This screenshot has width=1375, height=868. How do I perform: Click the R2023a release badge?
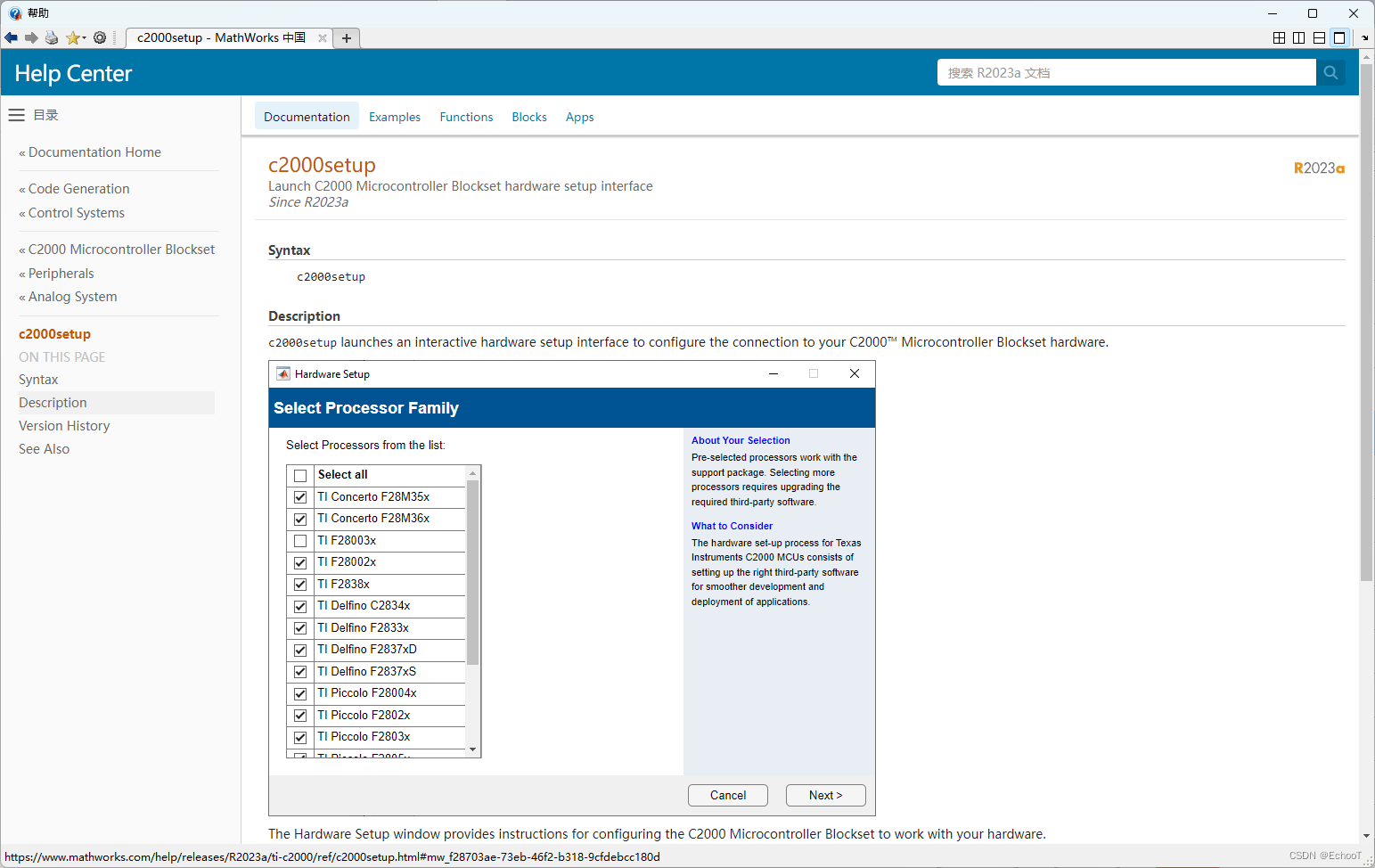1319,168
